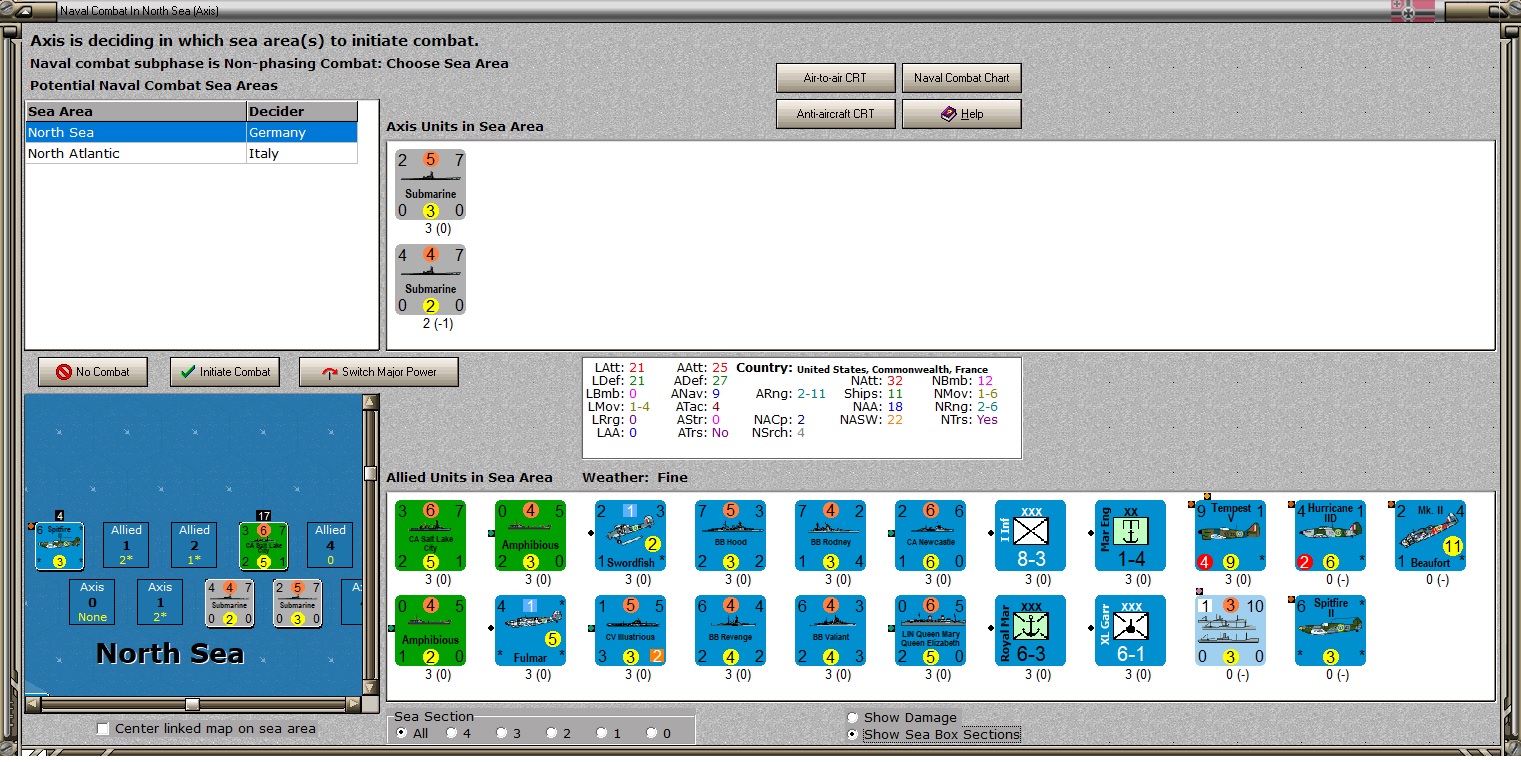1521x762 pixels.
Task: Select the Royal Mar 6-3 marine counter
Action: pos(1030,630)
